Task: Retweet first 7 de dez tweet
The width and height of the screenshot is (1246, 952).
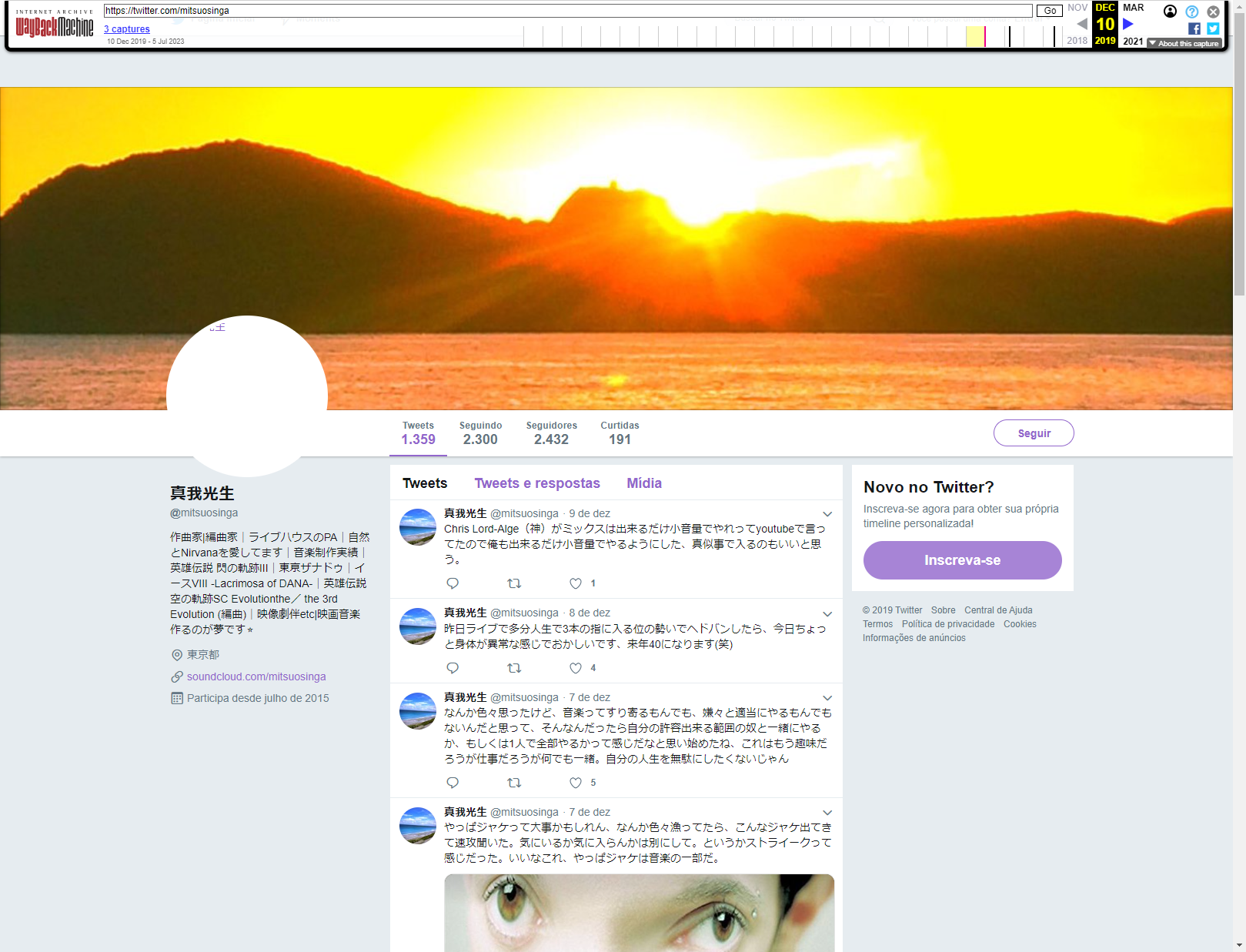Action: pyautogui.click(x=514, y=783)
